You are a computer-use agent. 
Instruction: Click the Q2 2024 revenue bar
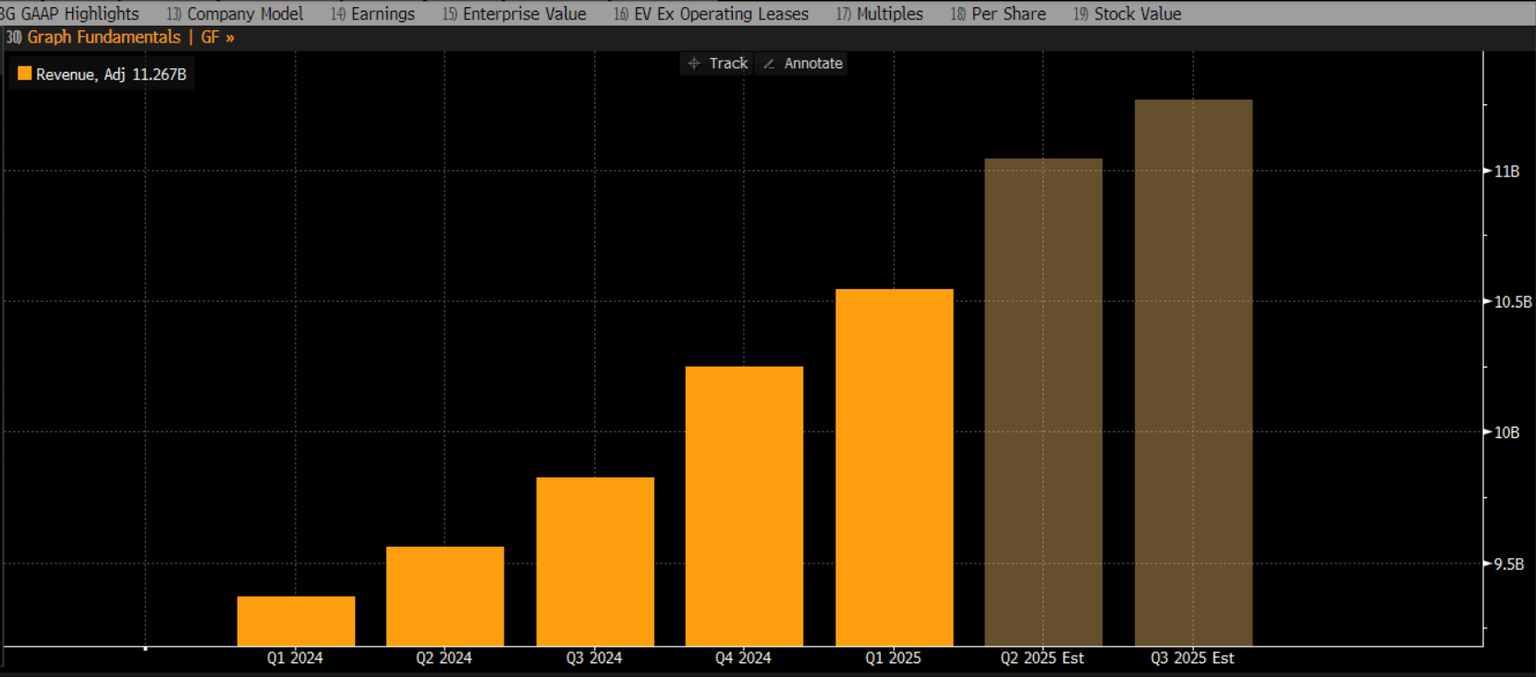tap(445, 596)
